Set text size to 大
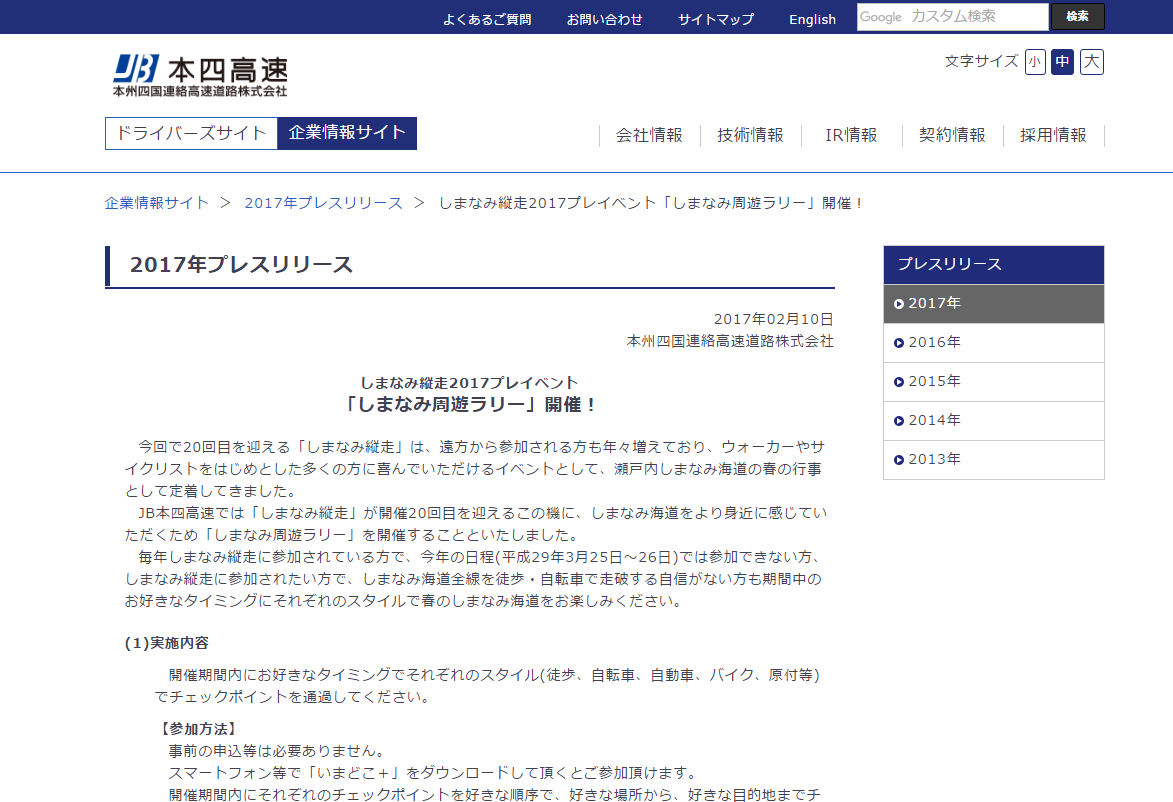Screen dimensions: 1173x802 (1091, 61)
